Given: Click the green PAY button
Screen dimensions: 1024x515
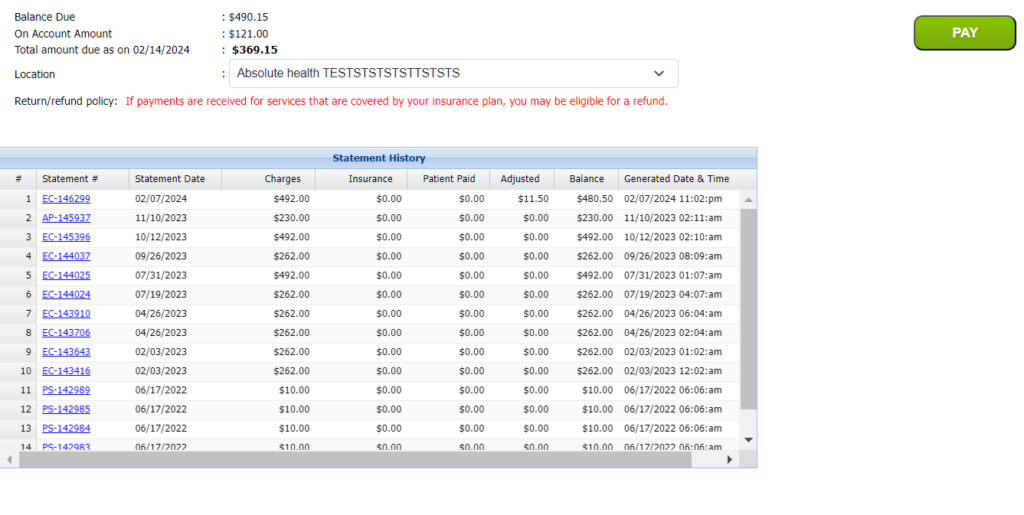Looking at the screenshot, I should 964,33.
